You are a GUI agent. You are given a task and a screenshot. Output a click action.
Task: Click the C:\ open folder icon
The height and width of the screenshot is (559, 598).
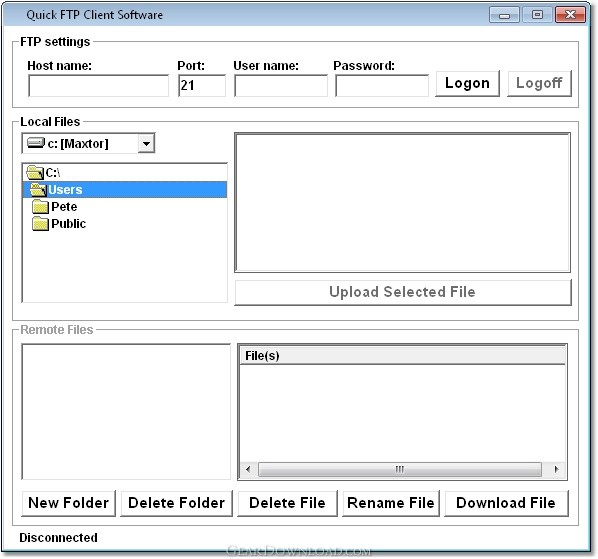pyautogui.click(x=35, y=173)
